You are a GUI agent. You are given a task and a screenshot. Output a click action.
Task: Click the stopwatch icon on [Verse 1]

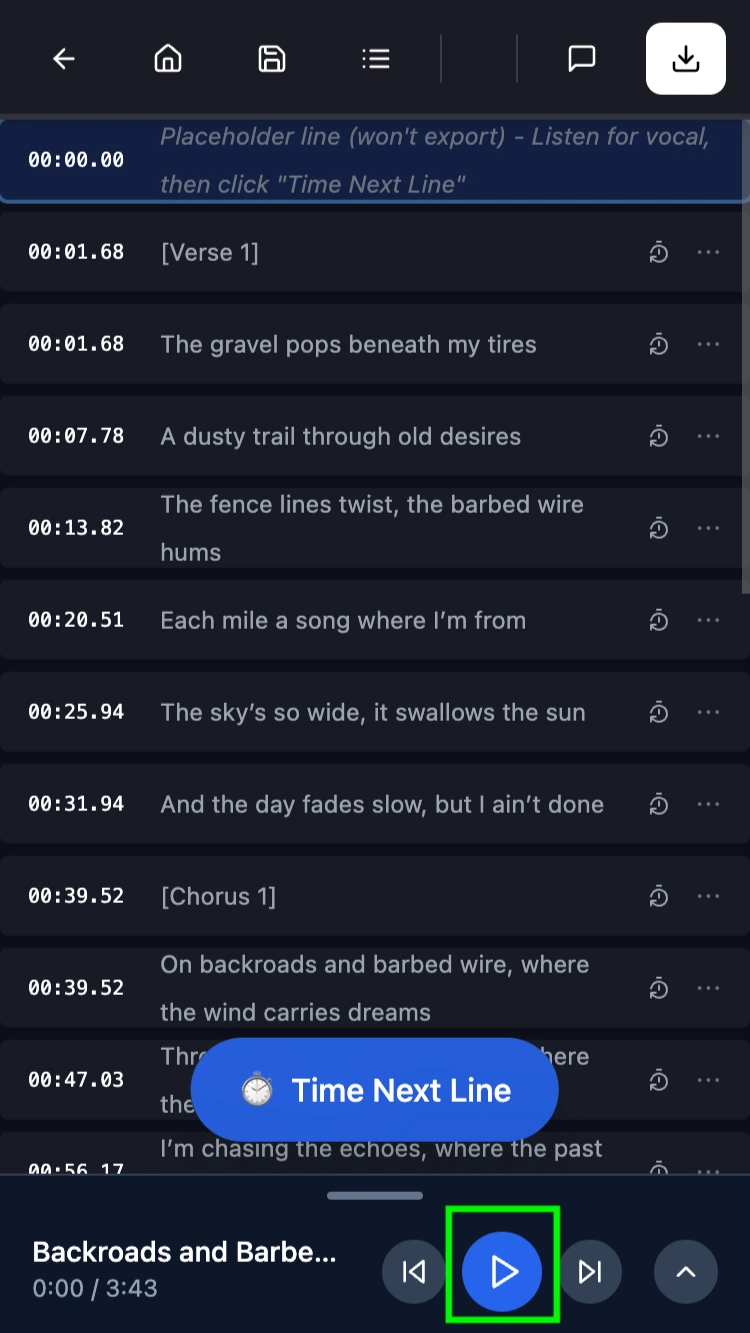point(658,252)
